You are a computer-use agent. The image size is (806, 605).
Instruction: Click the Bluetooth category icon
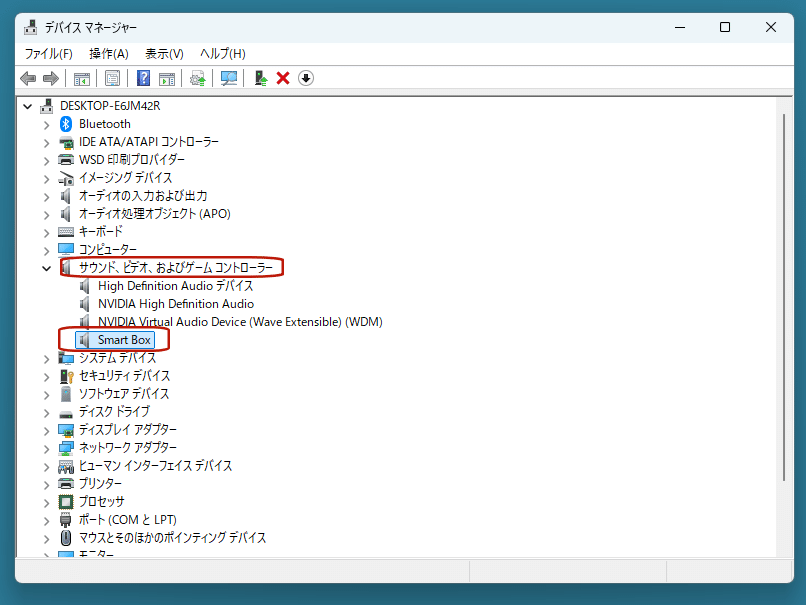(66, 124)
